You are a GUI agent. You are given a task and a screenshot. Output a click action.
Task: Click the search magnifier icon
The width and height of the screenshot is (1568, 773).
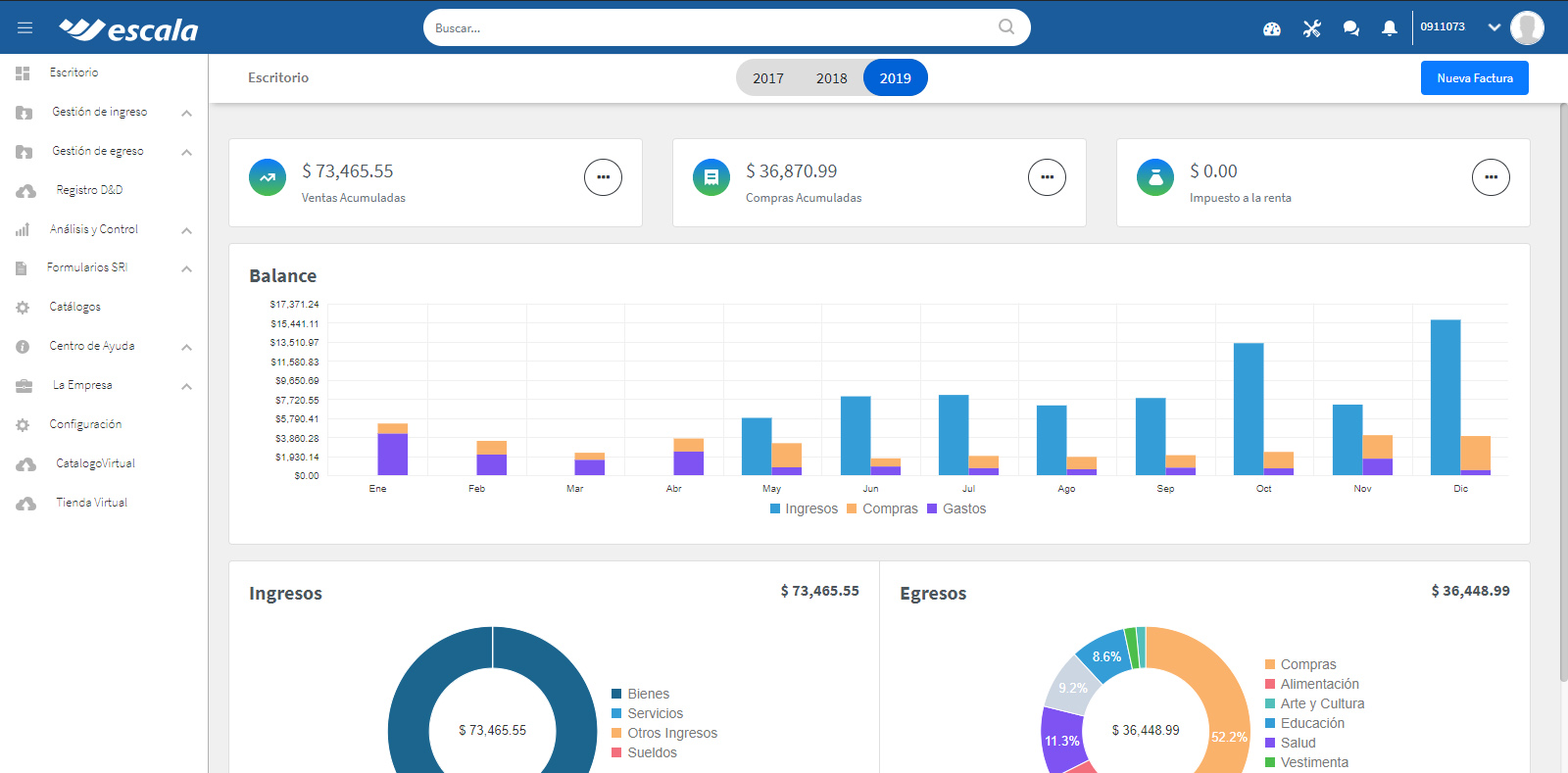(1006, 27)
